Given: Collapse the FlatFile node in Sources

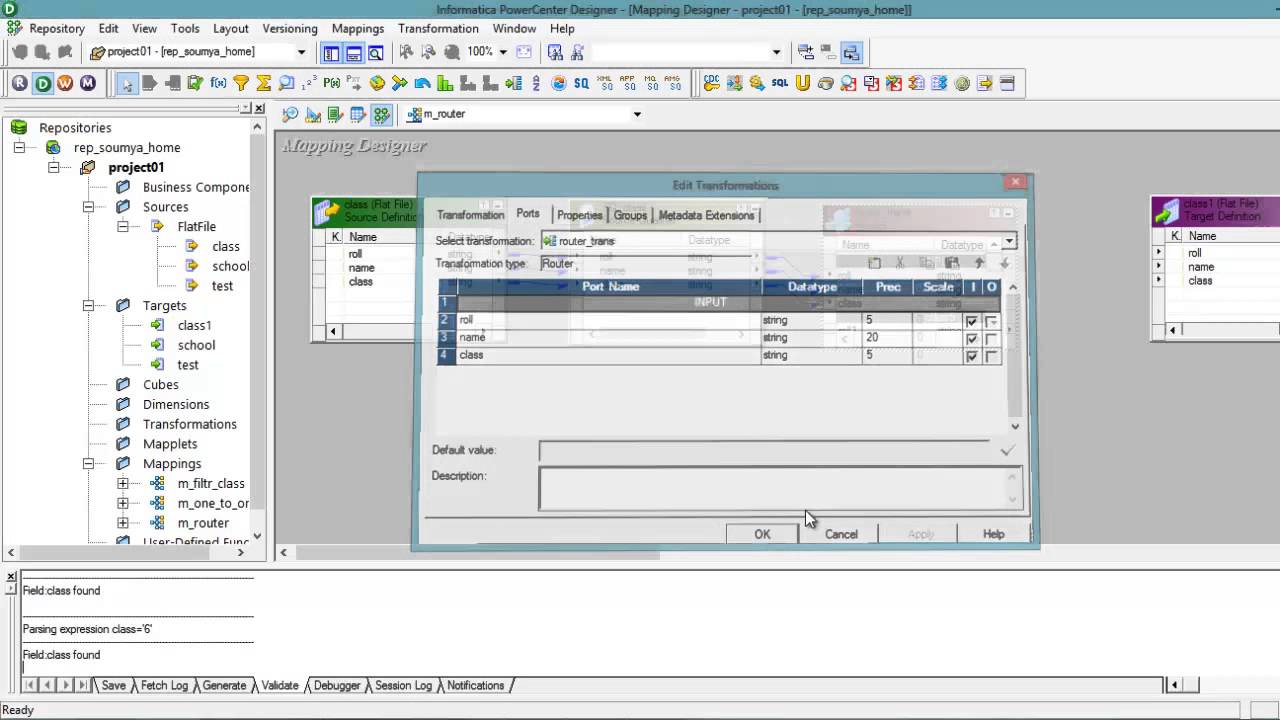Looking at the screenshot, I should click(x=123, y=227).
